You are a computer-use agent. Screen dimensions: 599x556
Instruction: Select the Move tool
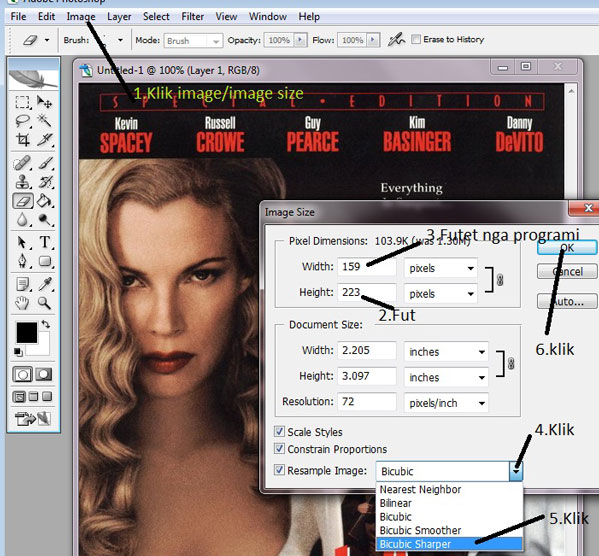click(45, 102)
